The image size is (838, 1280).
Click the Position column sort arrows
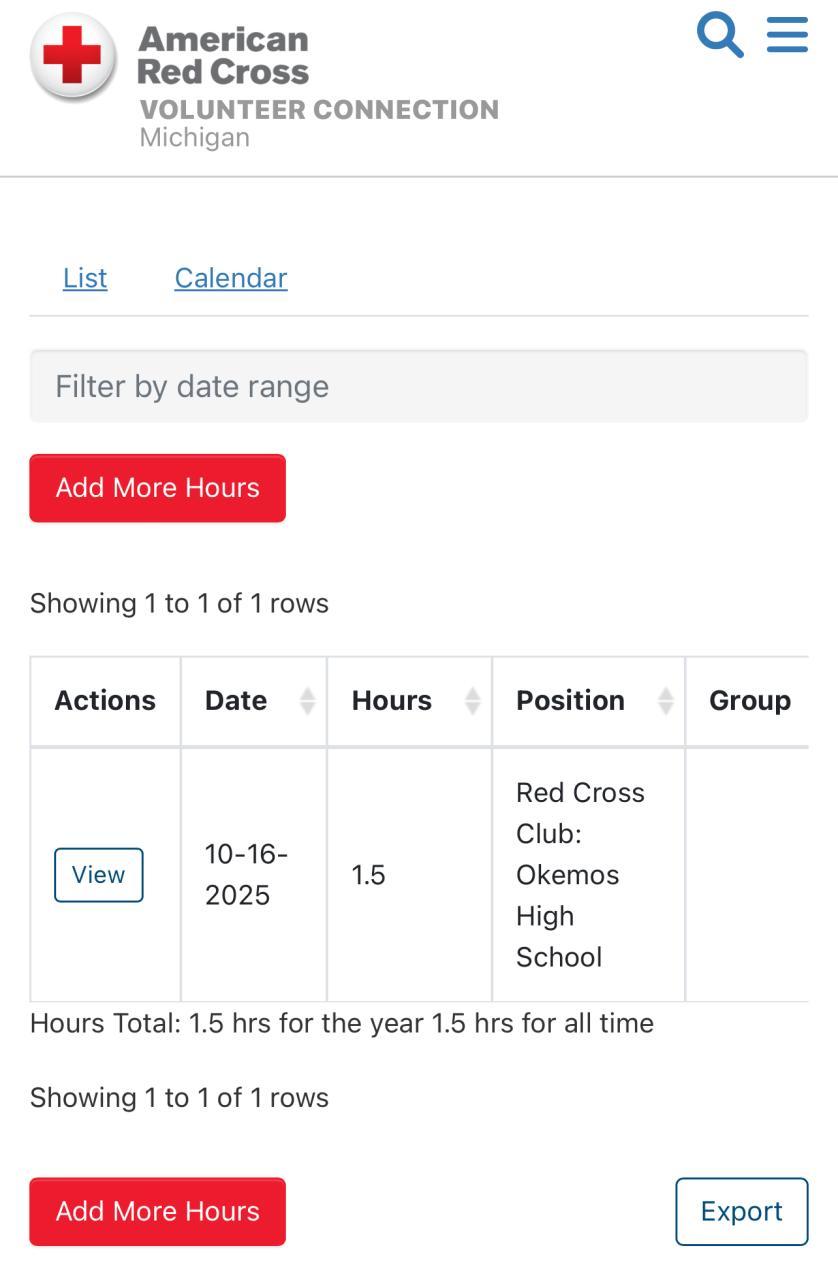point(666,701)
